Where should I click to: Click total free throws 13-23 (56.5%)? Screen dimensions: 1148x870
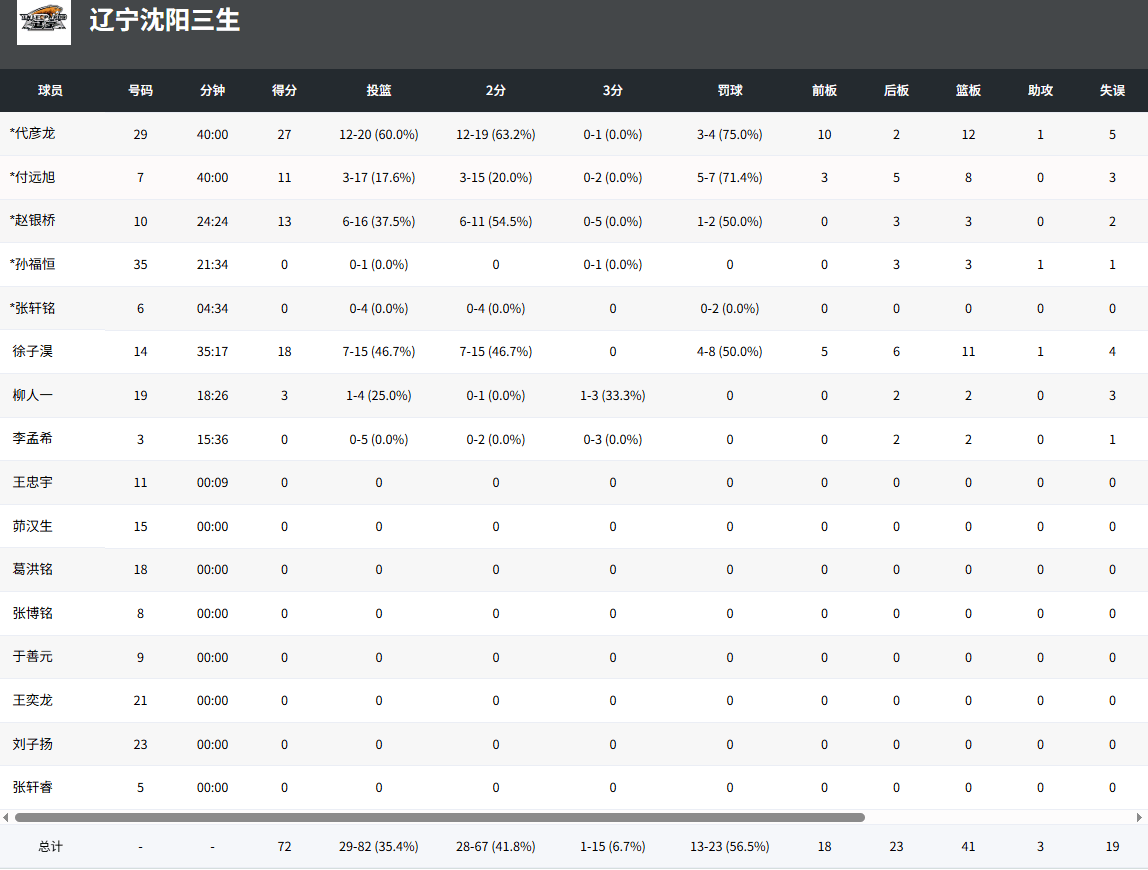pos(730,847)
